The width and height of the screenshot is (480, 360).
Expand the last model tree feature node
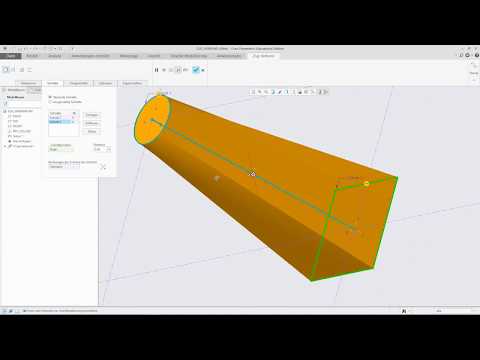pyautogui.click(x=5, y=146)
